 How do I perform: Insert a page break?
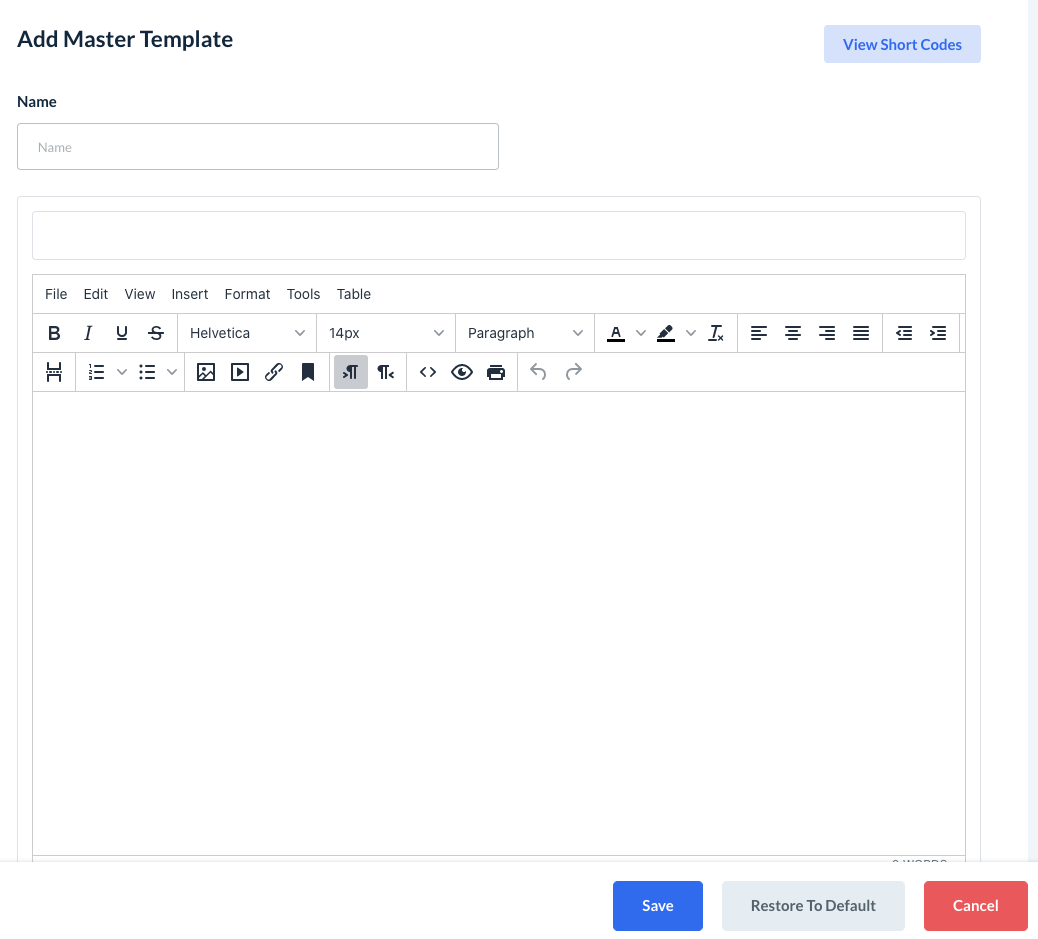click(54, 372)
